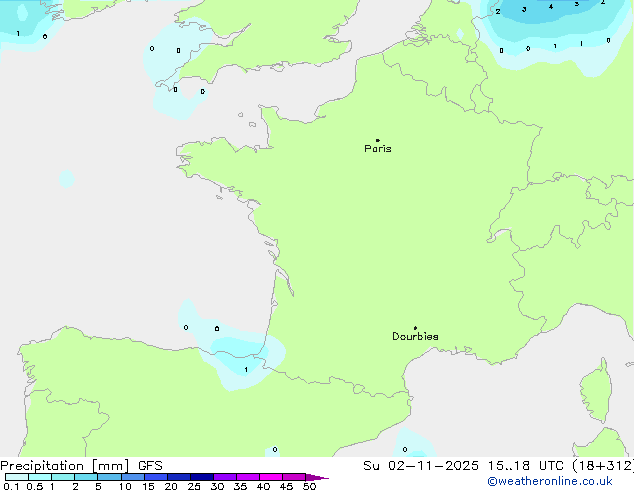Click the 15..18 UTC time range
The image size is (634, 490).
point(525,466)
